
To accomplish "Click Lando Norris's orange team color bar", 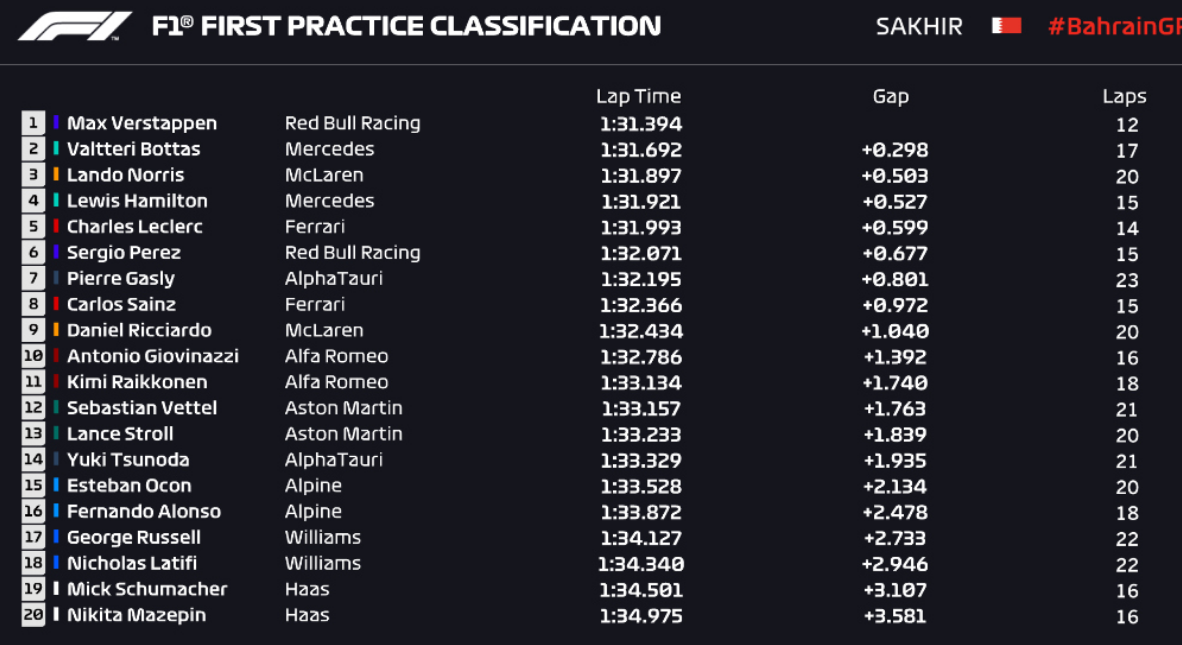I will coord(57,175).
